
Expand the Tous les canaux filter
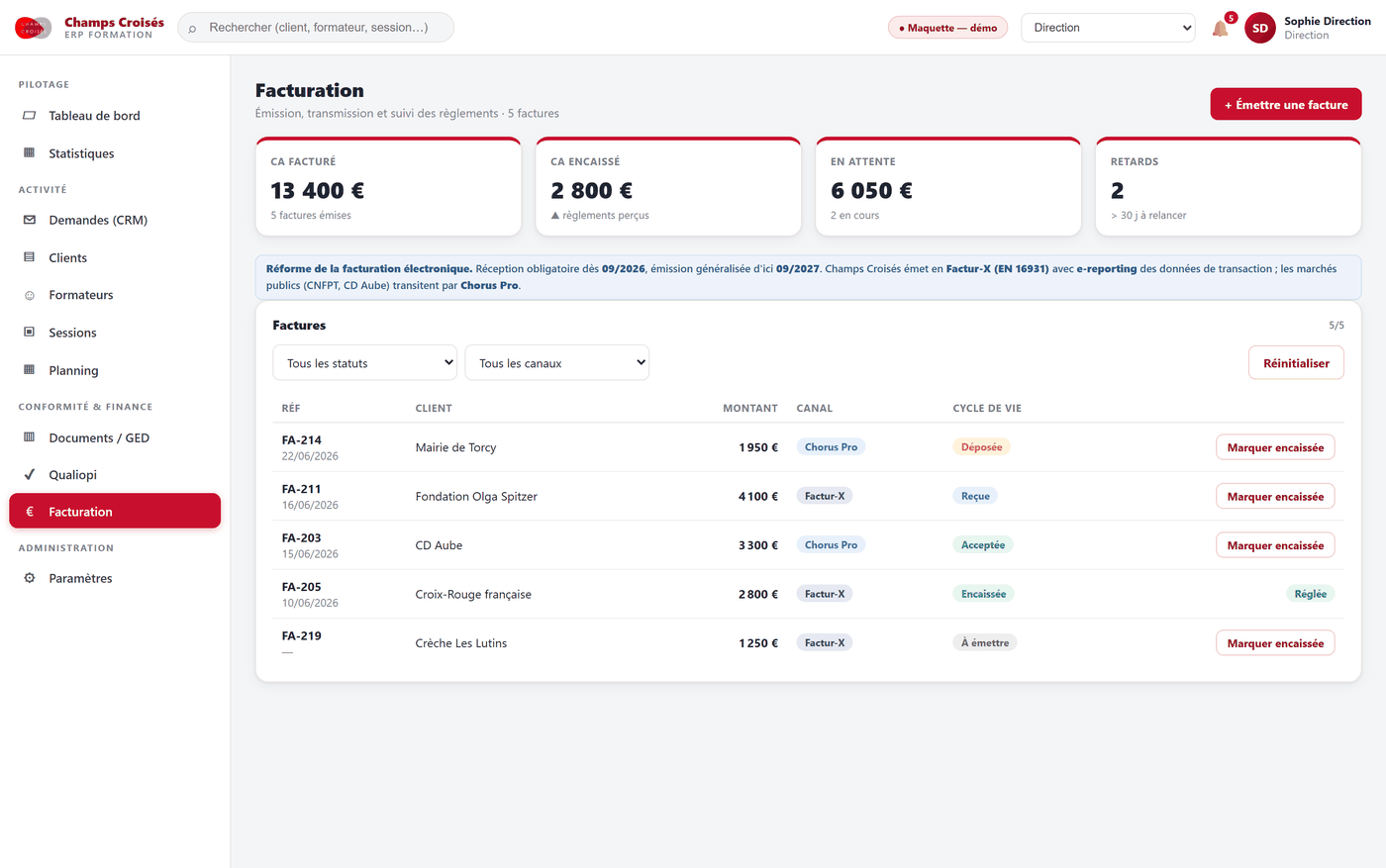[557, 362]
